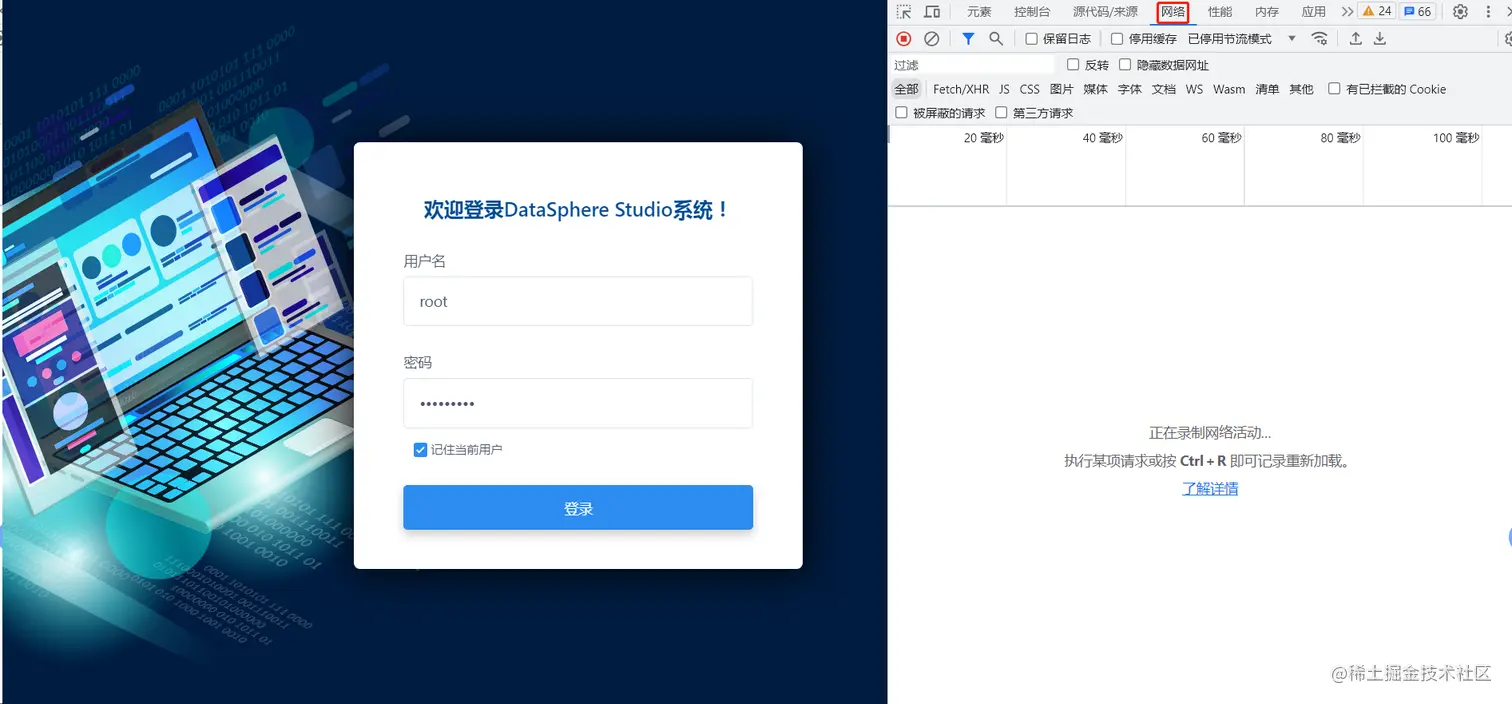
Task: Filter requests by 文档 documents
Action: pyautogui.click(x=1164, y=89)
